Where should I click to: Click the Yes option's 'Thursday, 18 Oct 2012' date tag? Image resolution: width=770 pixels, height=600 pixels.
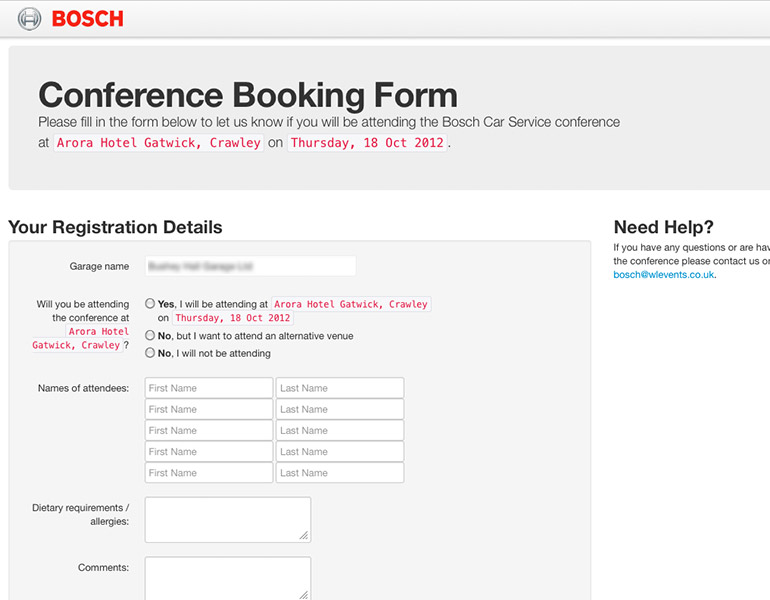(x=233, y=318)
